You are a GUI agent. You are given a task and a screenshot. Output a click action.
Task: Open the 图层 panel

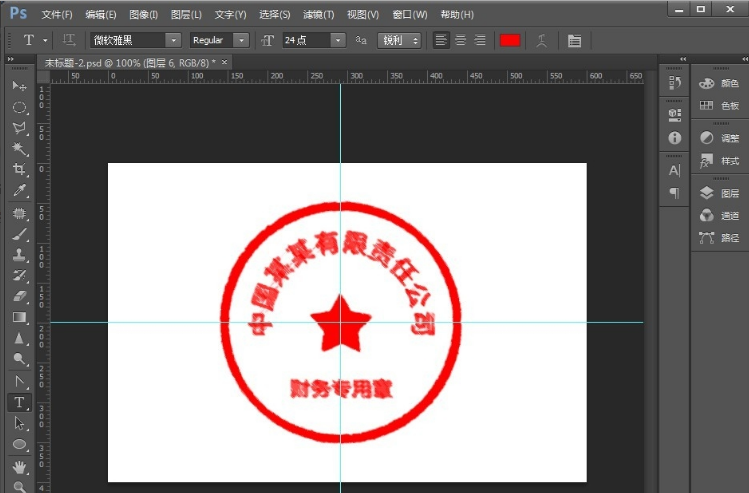pos(719,193)
